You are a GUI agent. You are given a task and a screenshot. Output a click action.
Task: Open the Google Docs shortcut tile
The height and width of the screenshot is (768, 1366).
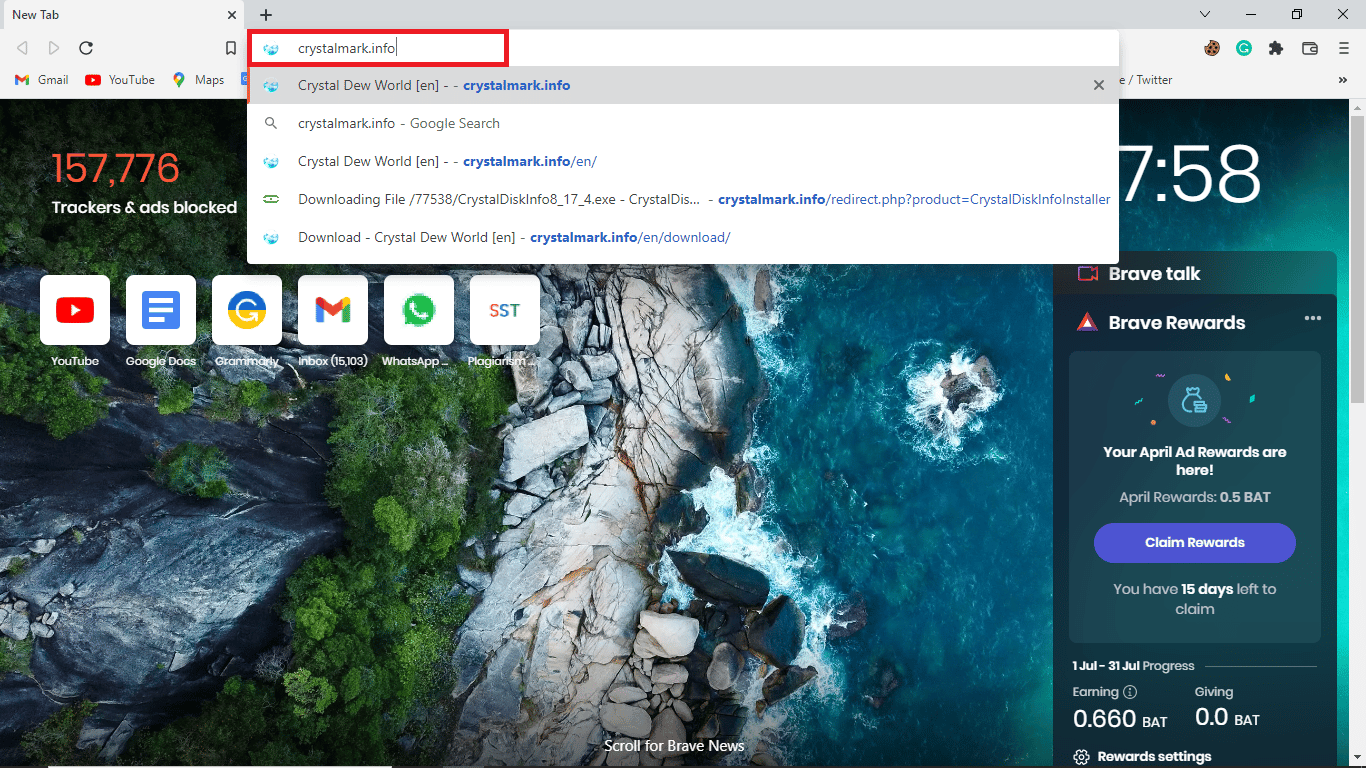[161, 311]
